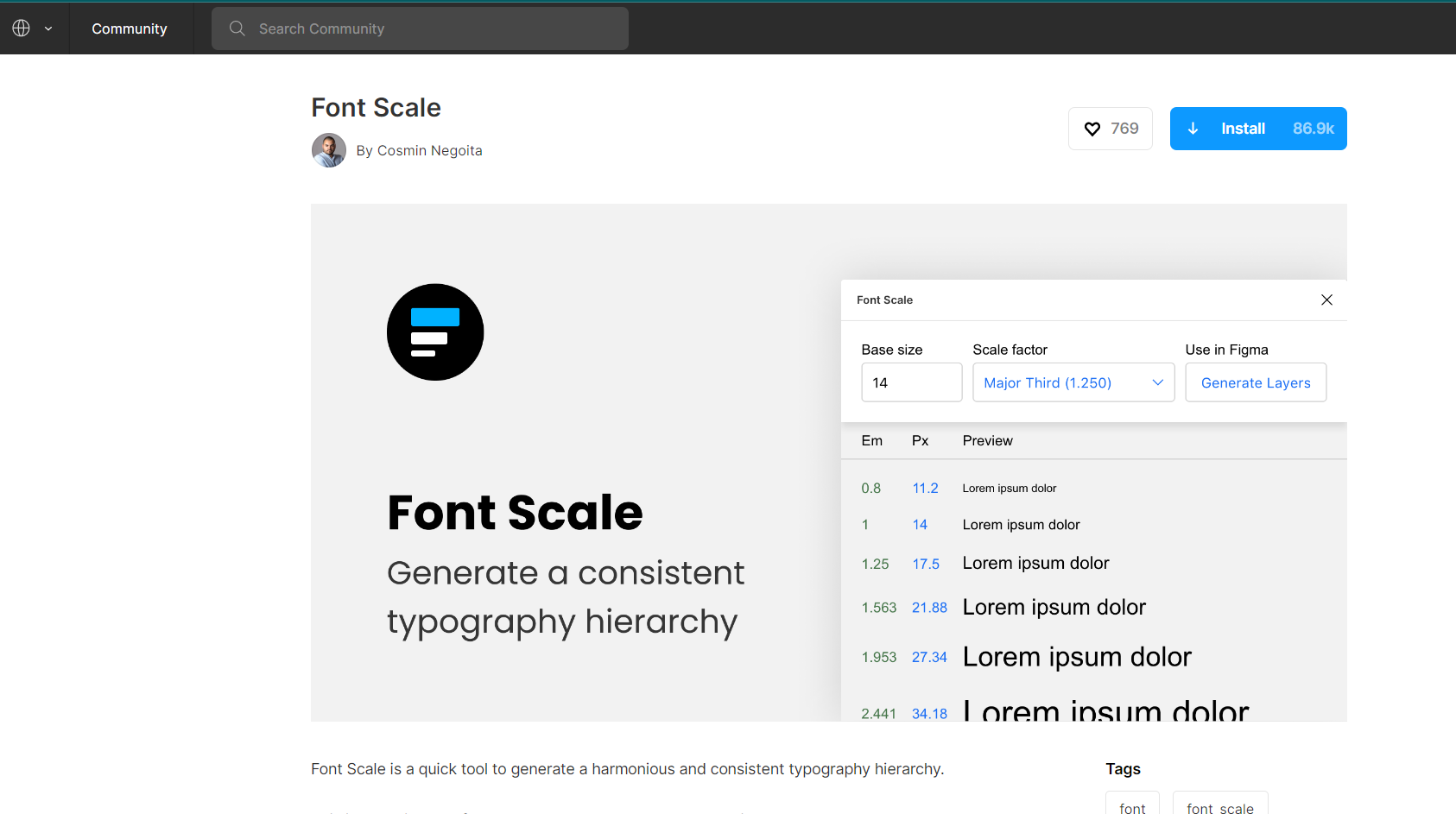
Task: Click the globe icon in top bar
Action: coord(21,28)
